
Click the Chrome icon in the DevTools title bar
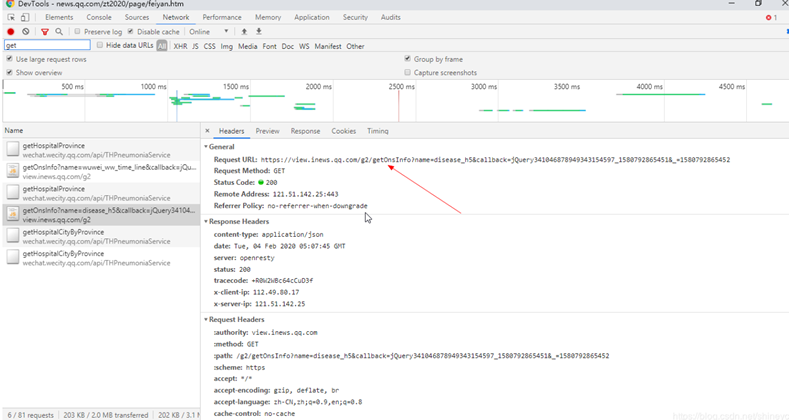pos(10,4)
